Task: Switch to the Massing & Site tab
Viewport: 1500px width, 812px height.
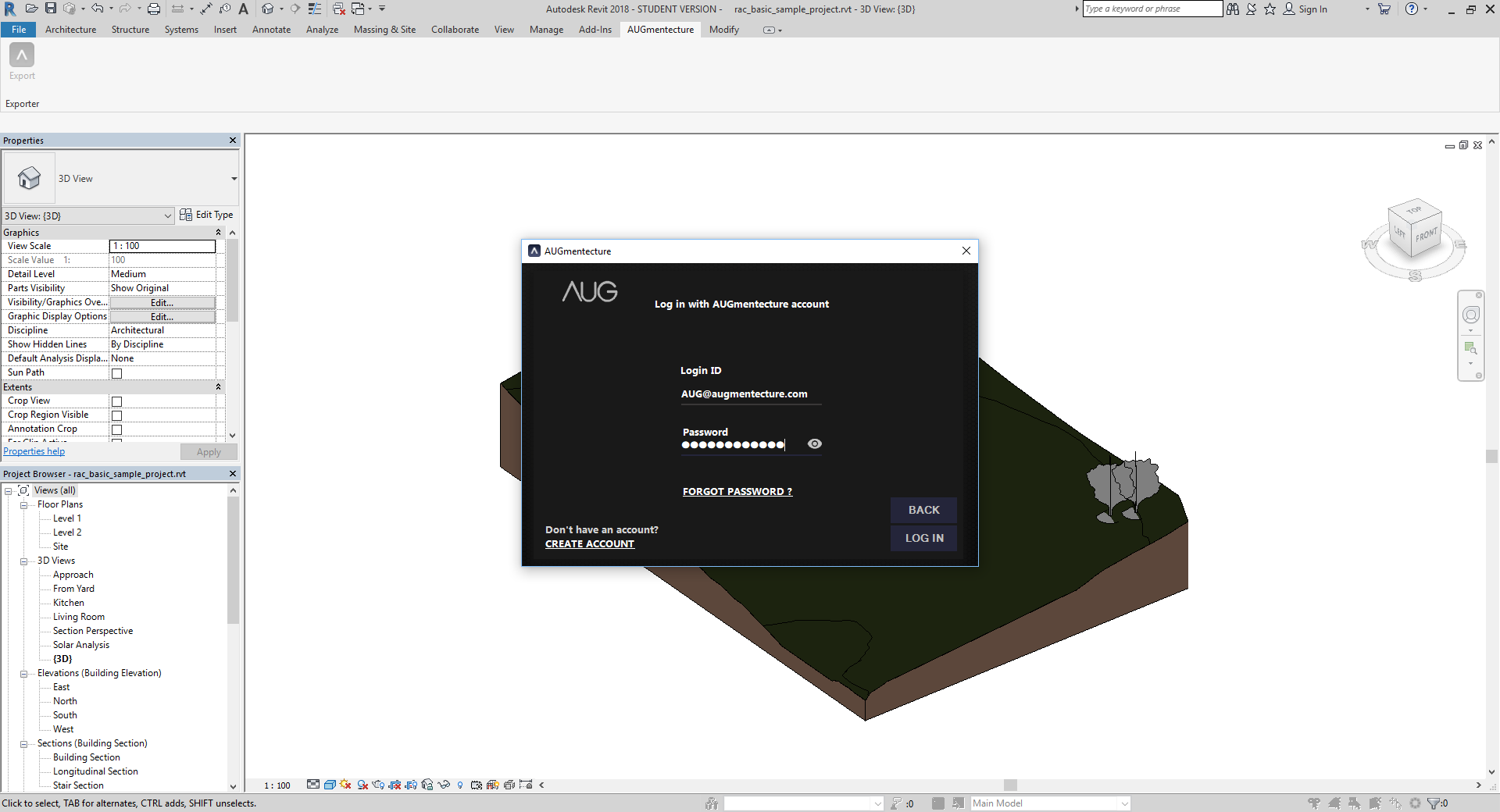Action: pos(384,30)
